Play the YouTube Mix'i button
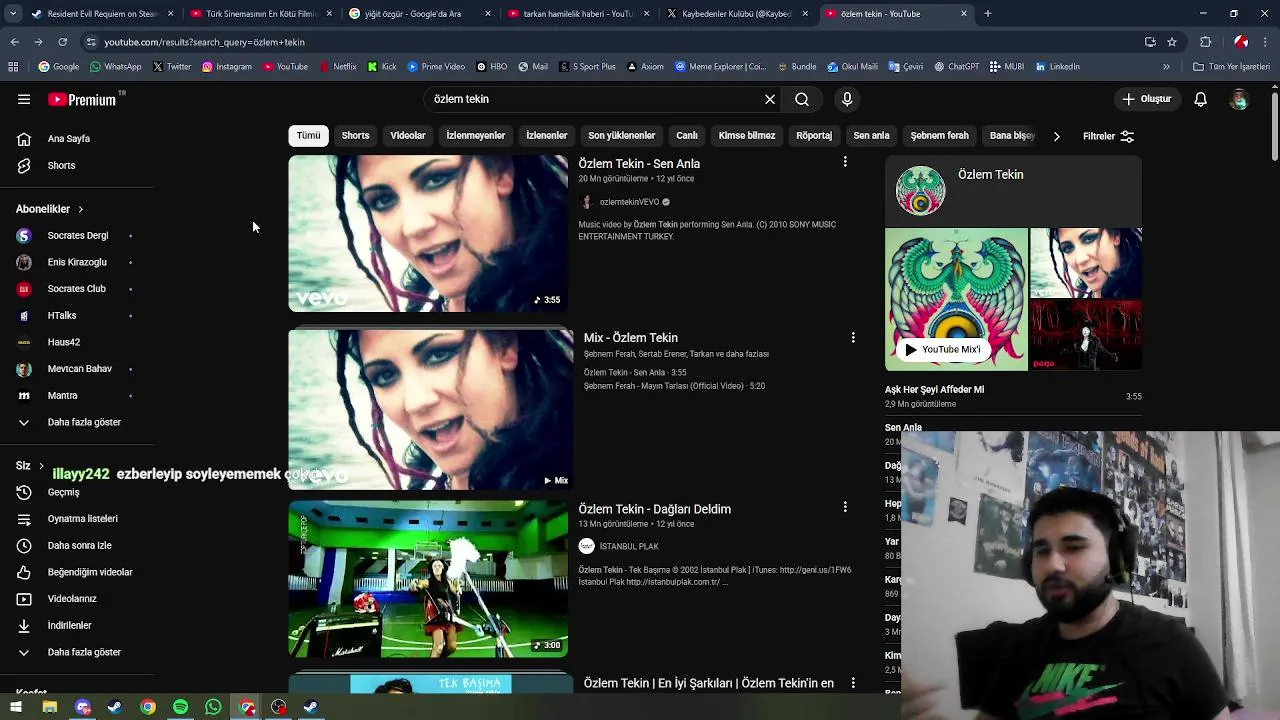This screenshot has width=1280, height=720. click(942, 349)
